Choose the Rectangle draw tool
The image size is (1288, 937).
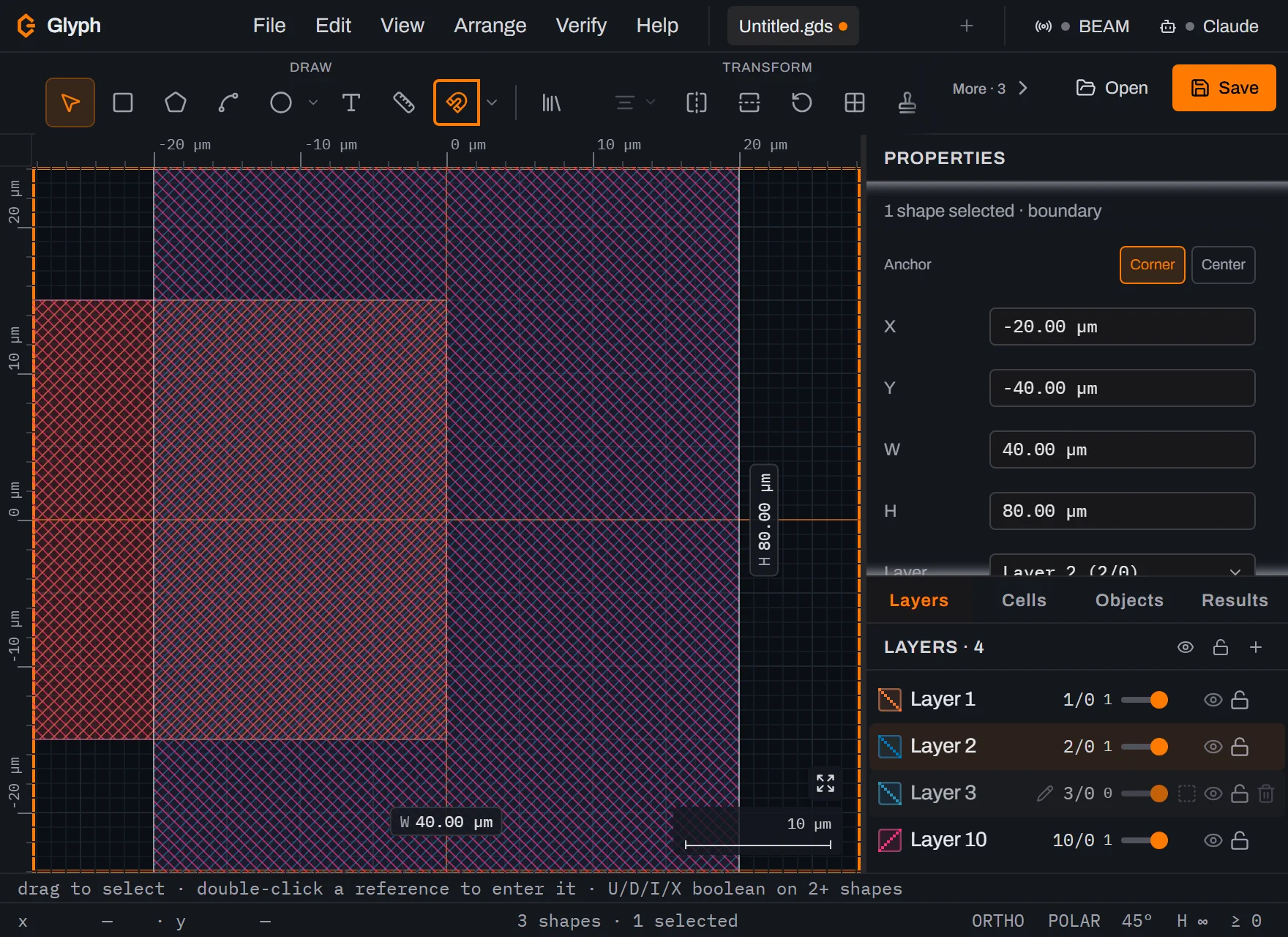click(123, 102)
